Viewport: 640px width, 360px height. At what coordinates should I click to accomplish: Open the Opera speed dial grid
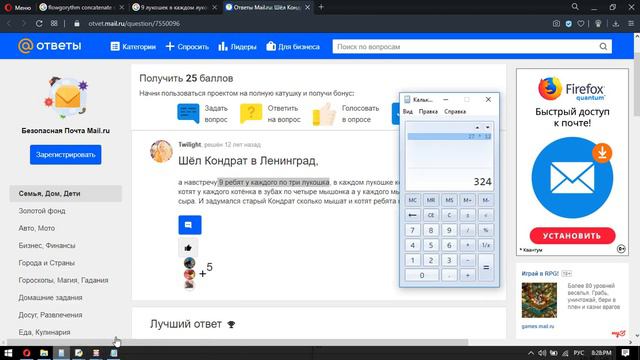pos(54,24)
